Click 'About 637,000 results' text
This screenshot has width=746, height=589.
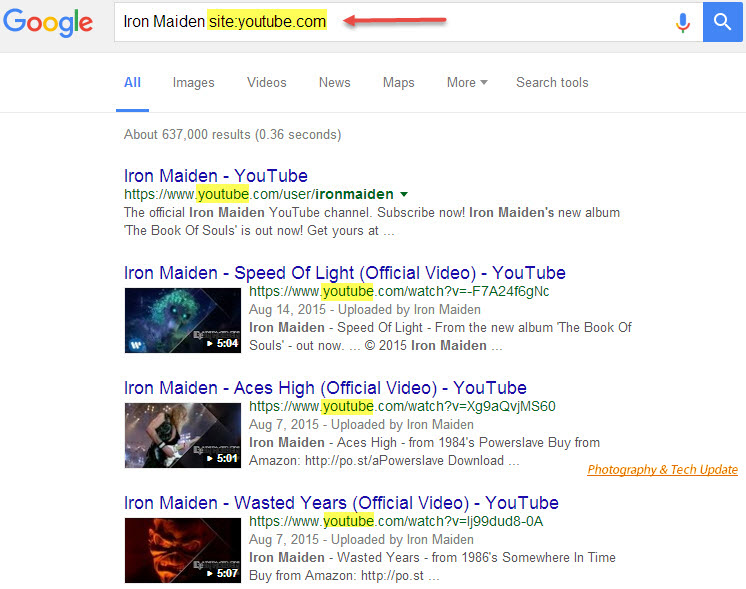233,135
